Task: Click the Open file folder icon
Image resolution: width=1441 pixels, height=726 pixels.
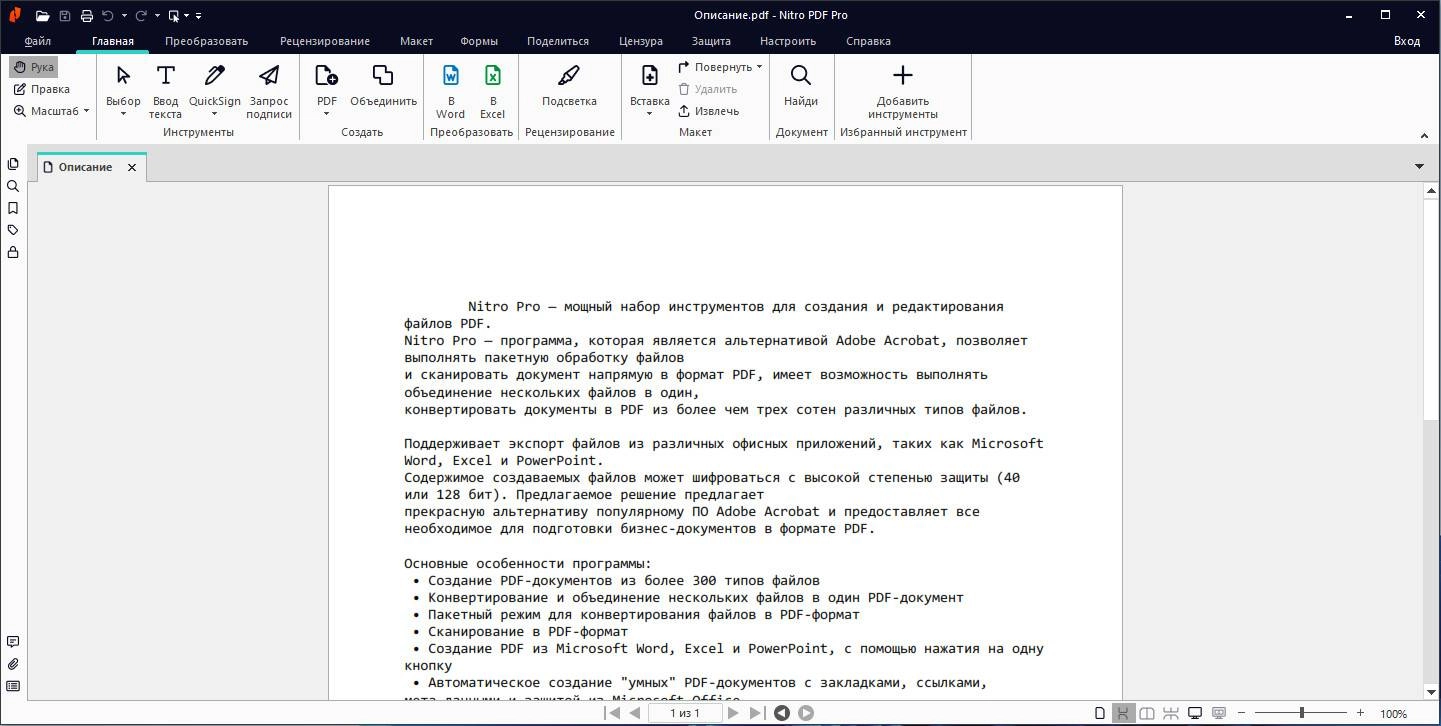Action: (42, 15)
